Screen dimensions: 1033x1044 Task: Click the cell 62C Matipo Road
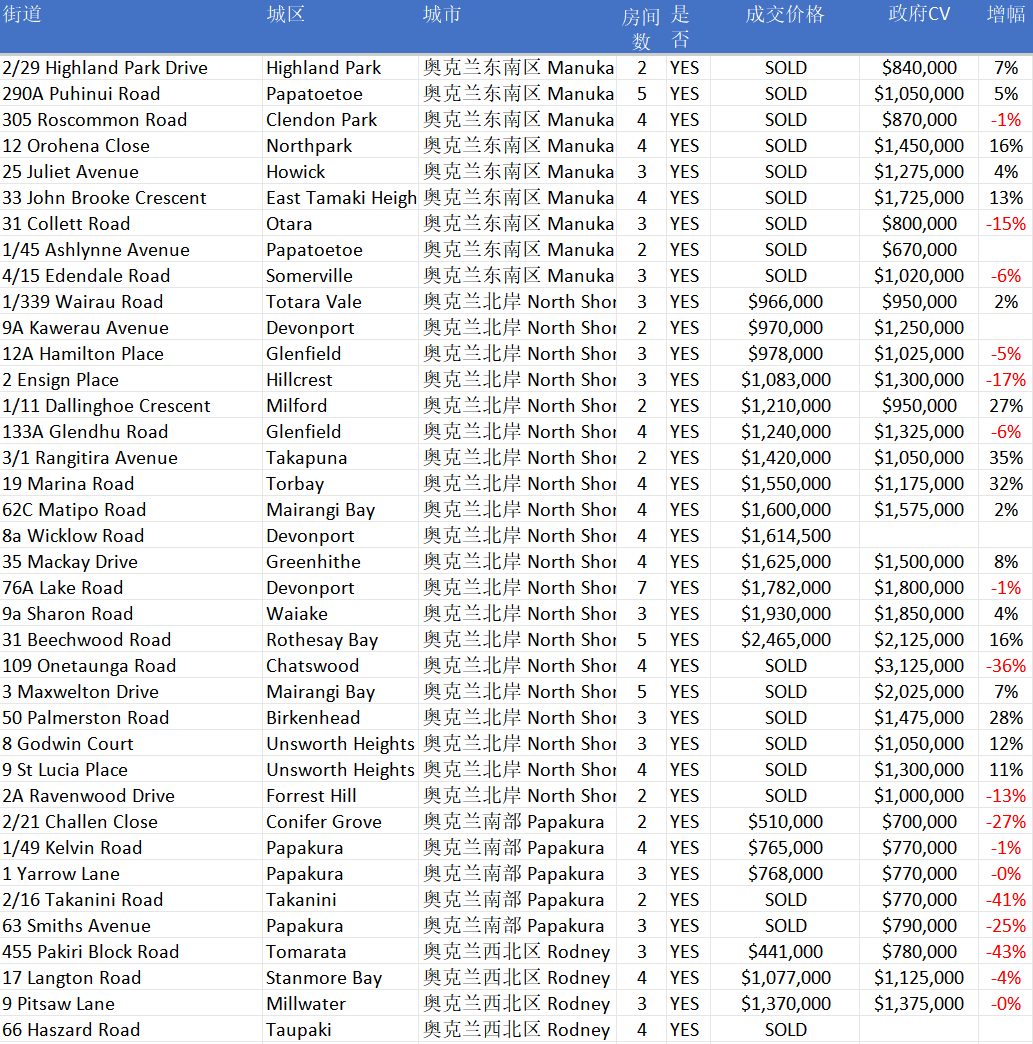(x=74, y=509)
